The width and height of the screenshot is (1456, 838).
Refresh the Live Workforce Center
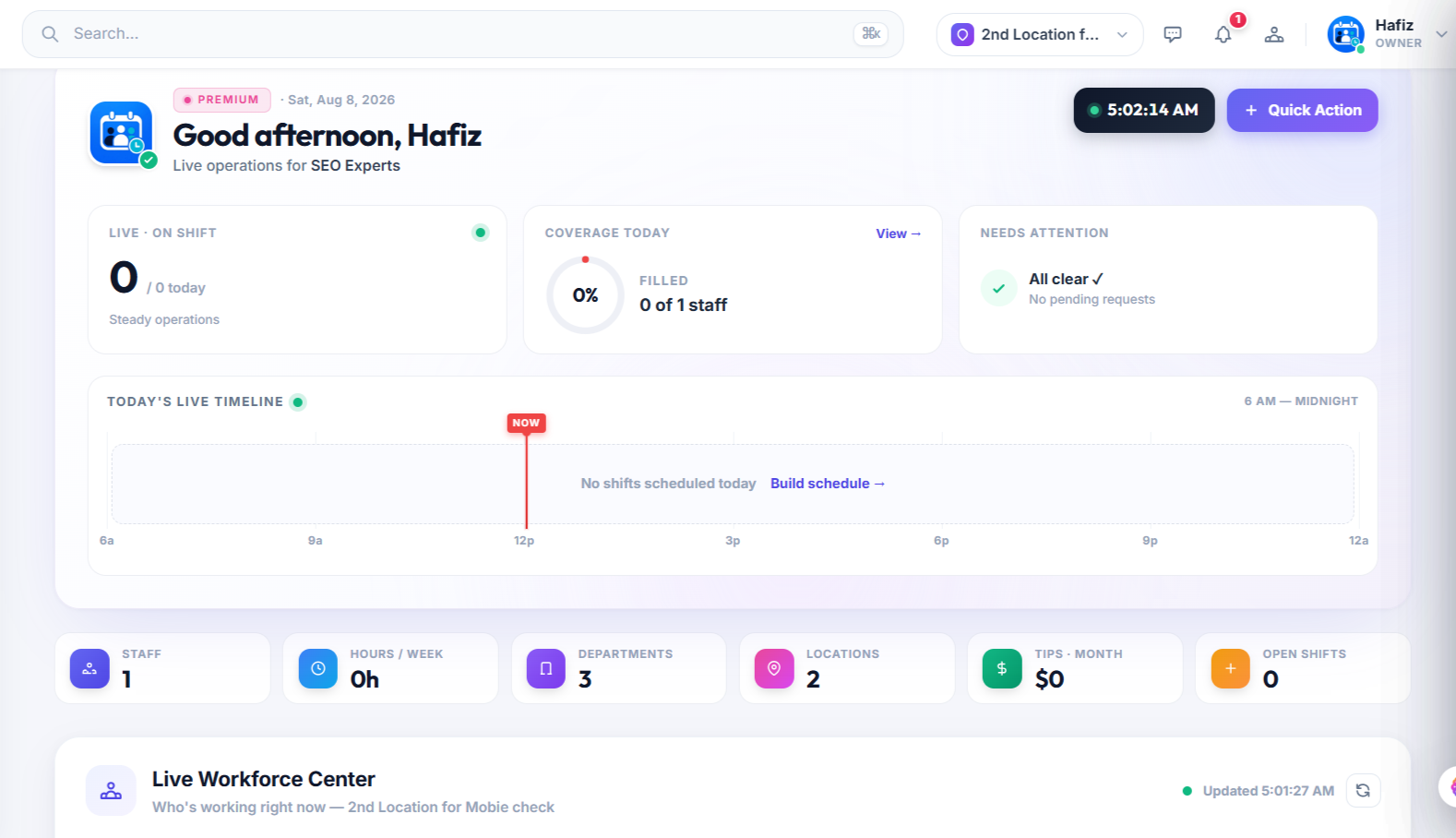coord(1363,790)
